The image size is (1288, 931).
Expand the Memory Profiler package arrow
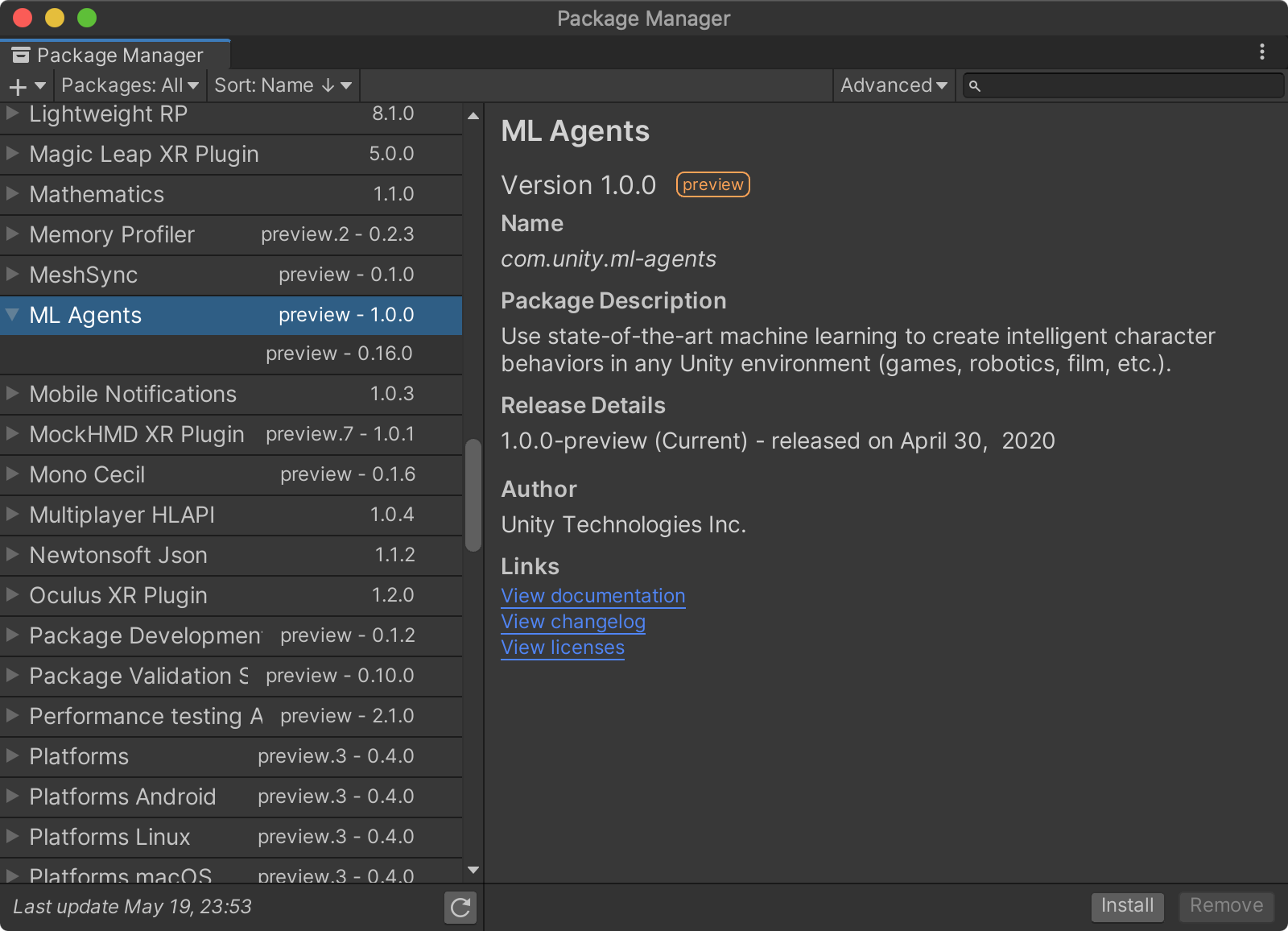pos(12,234)
